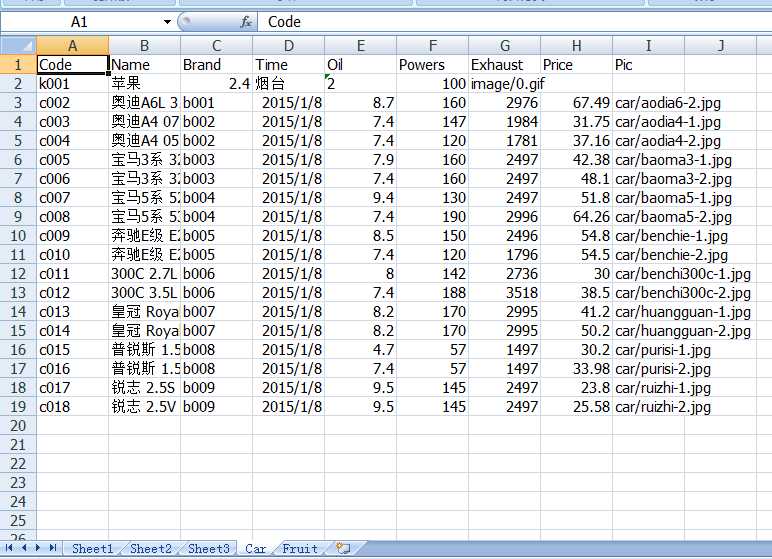The height and width of the screenshot is (559, 772).
Task: Select the Brand header cell
Action: (x=217, y=65)
